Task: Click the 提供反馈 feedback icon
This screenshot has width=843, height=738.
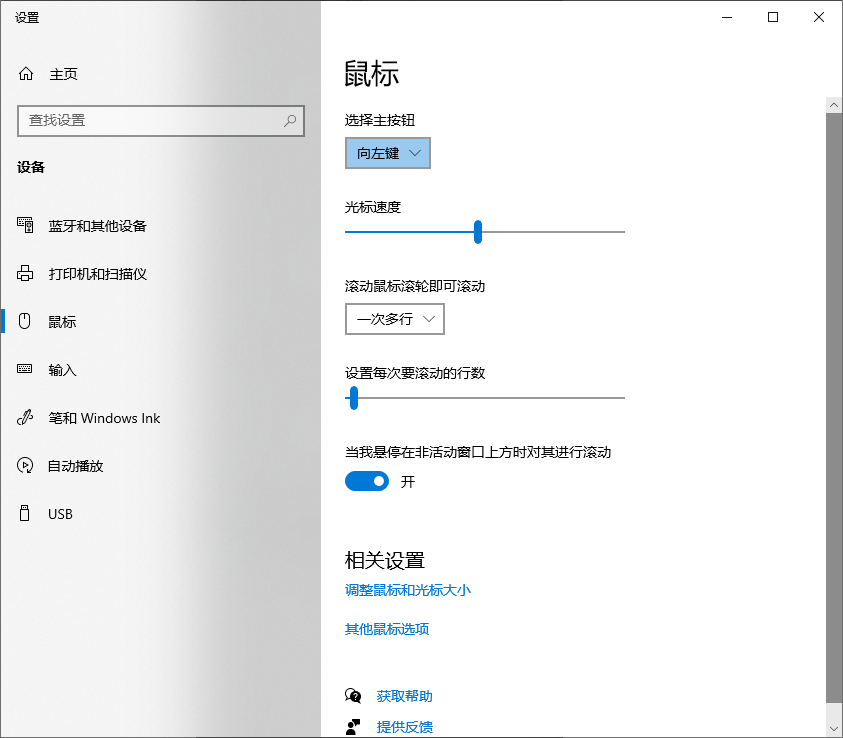Action: 353,726
